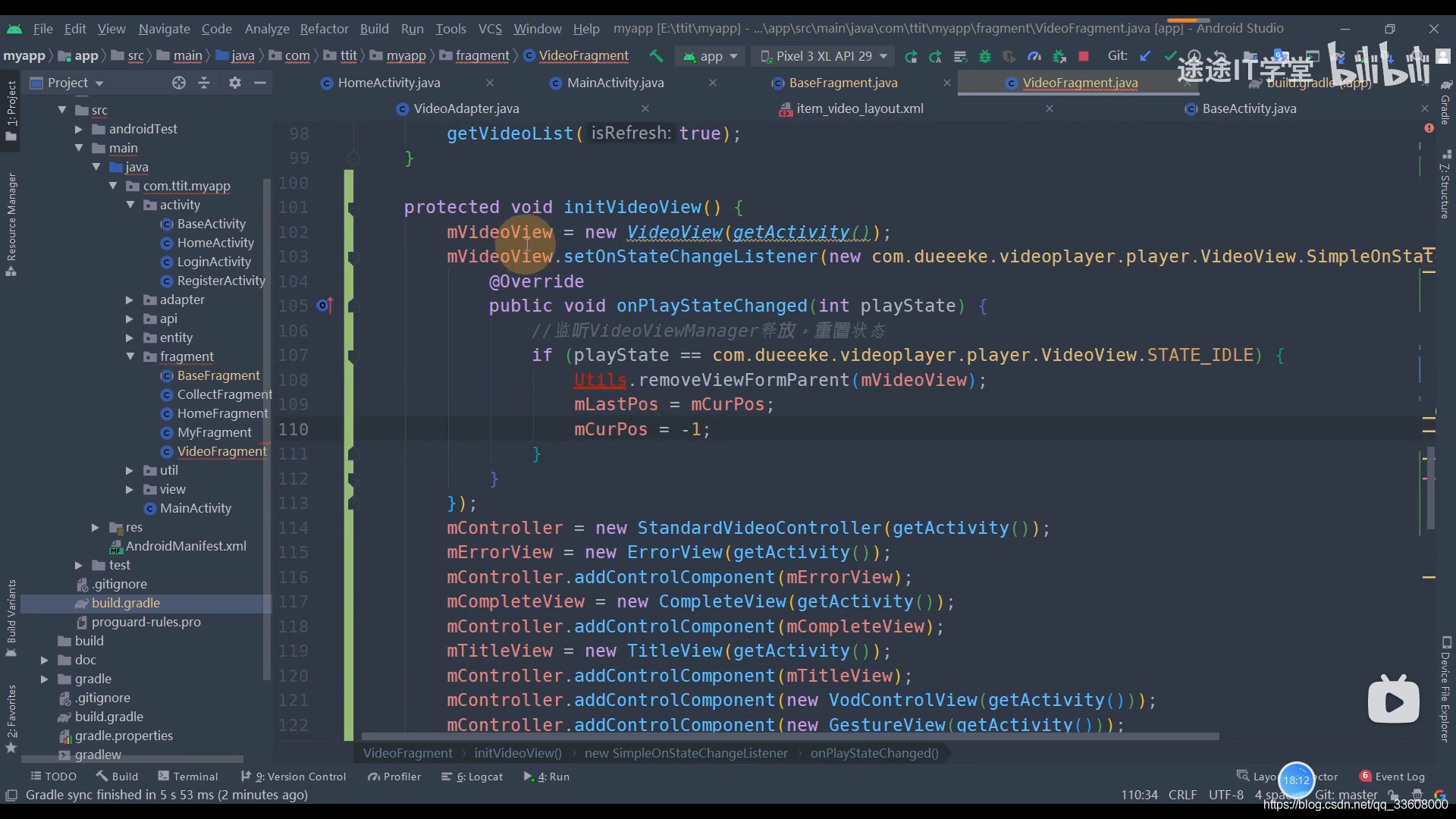Viewport: 1456px width, 819px height.
Task: Switch to BaseFragment.java tab
Action: coord(843,83)
